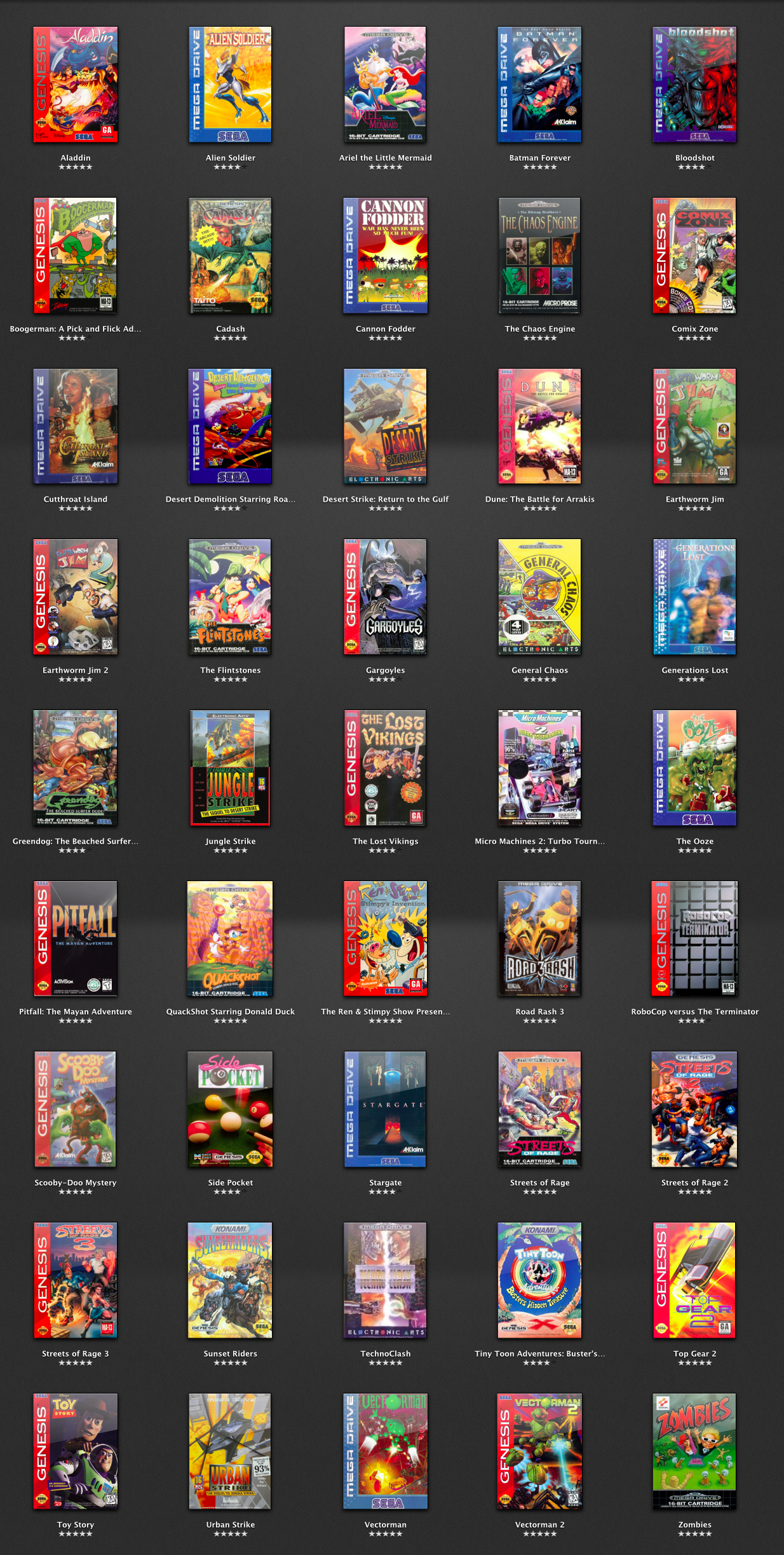The width and height of the screenshot is (784, 1555).
Task: Select the Aladdin game cover
Action: pyautogui.click(x=76, y=85)
